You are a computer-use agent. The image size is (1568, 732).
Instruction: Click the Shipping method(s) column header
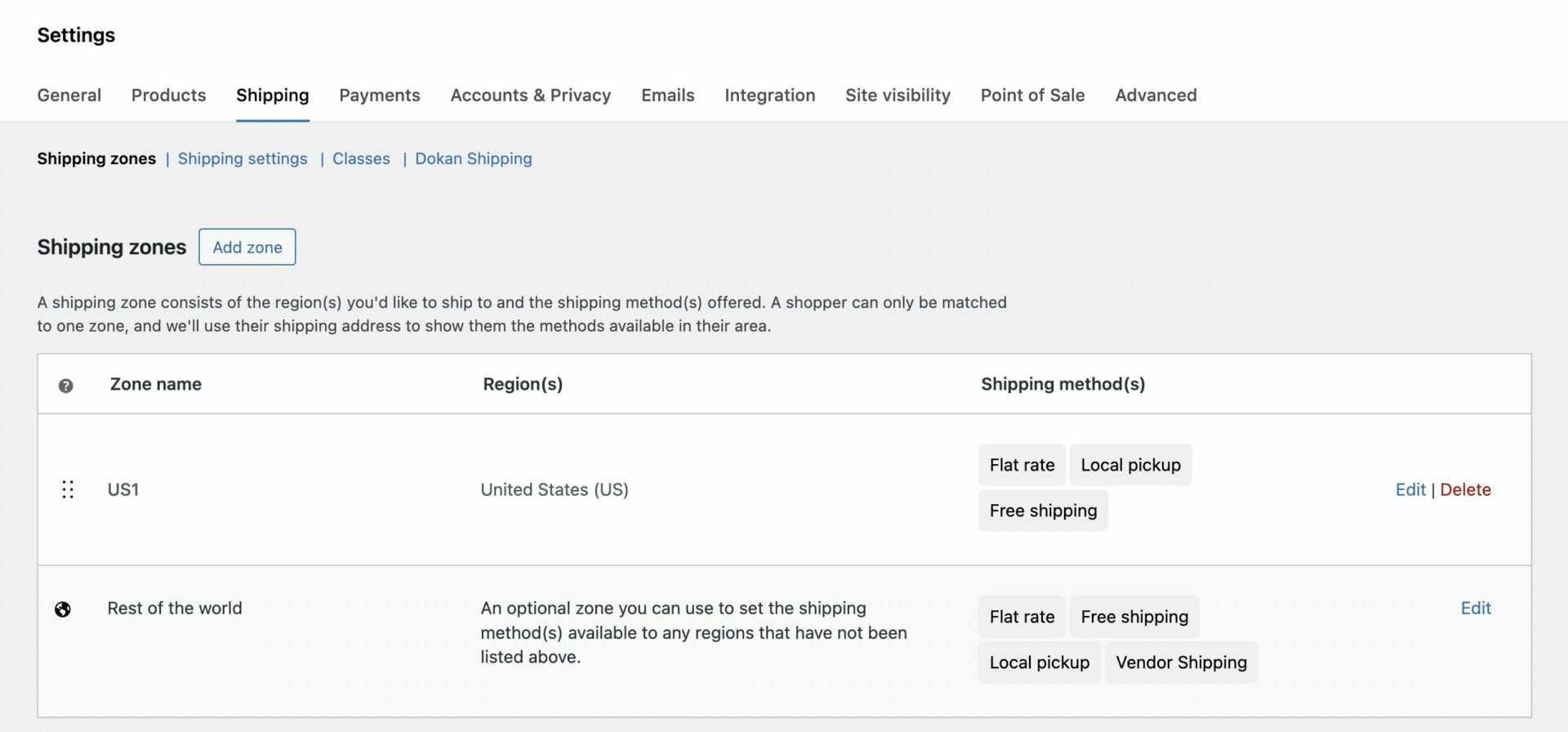click(1063, 384)
